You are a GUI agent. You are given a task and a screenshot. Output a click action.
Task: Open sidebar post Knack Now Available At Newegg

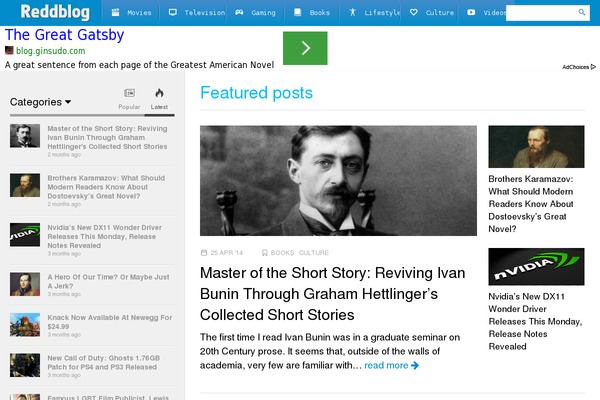pyautogui.click(x=110, y=322)
